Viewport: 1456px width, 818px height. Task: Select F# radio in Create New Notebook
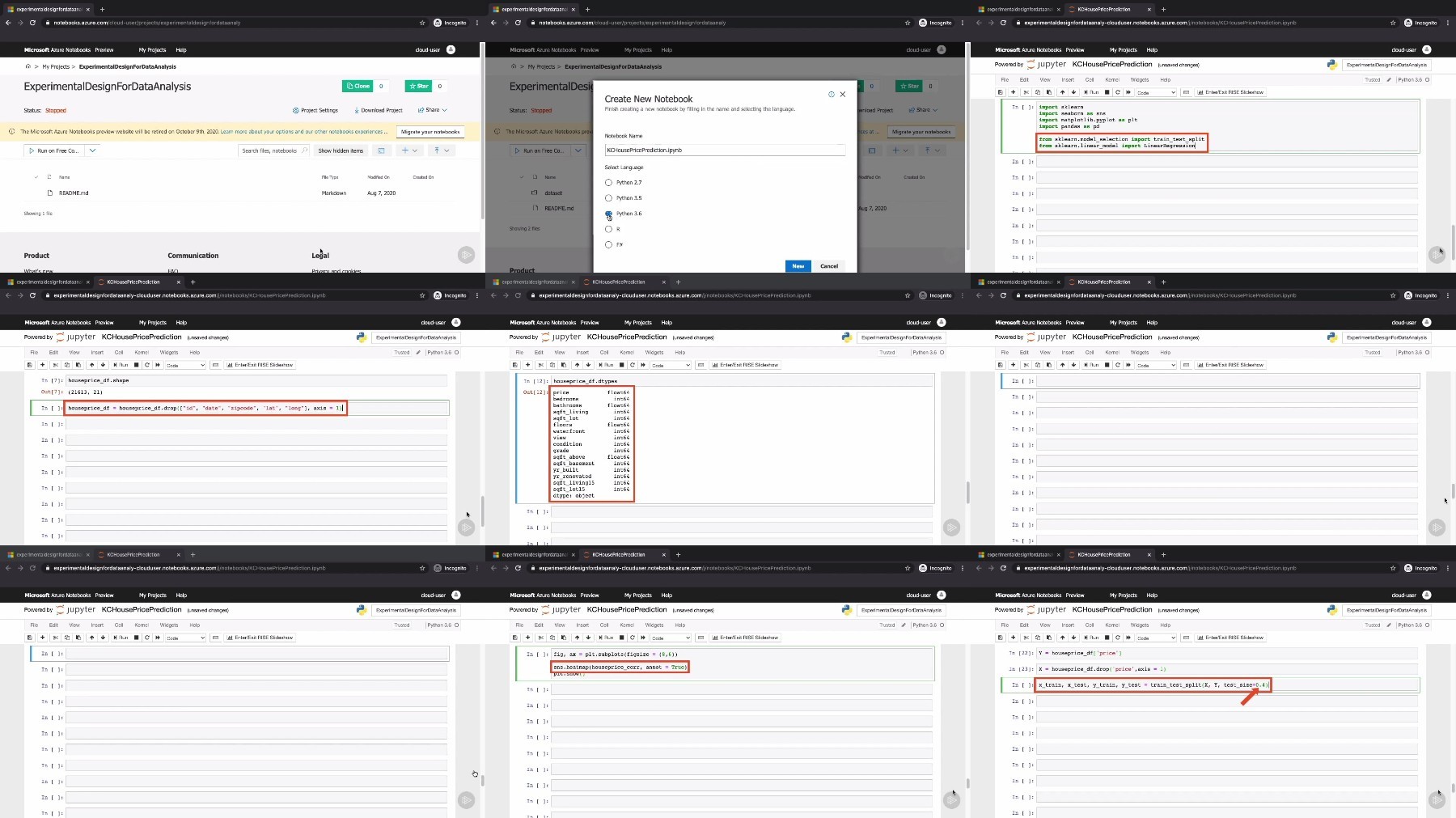pos(608,244)
